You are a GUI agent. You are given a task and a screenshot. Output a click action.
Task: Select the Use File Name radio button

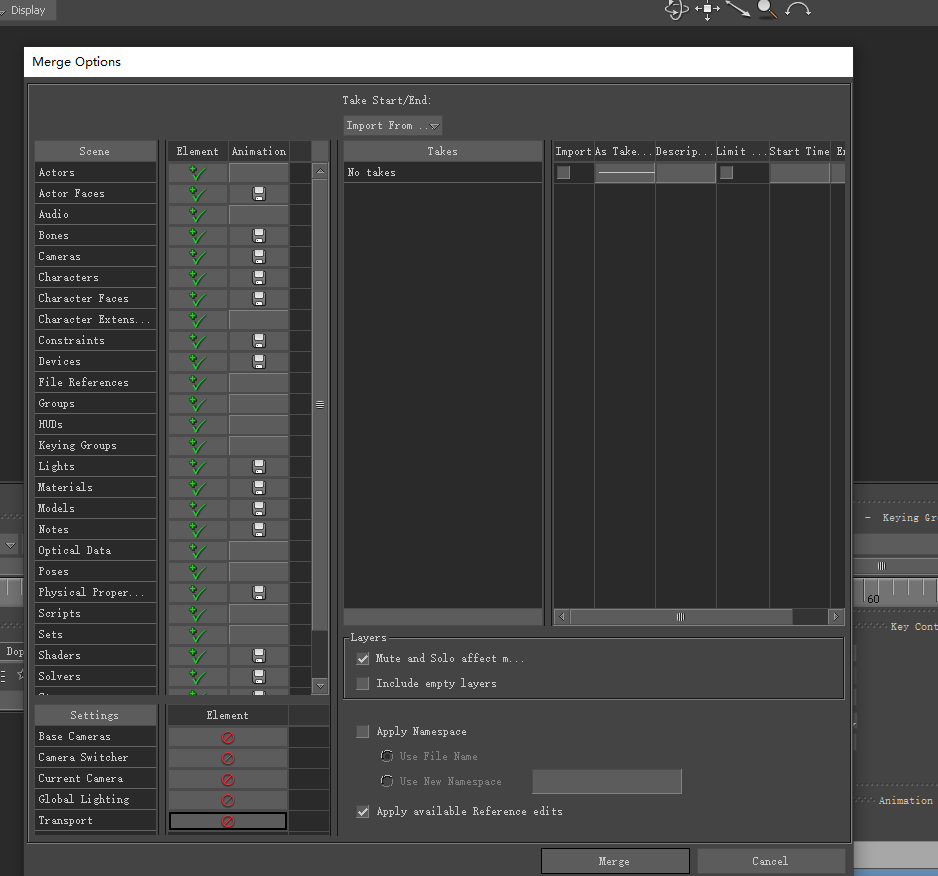click(x=387, y=756)
